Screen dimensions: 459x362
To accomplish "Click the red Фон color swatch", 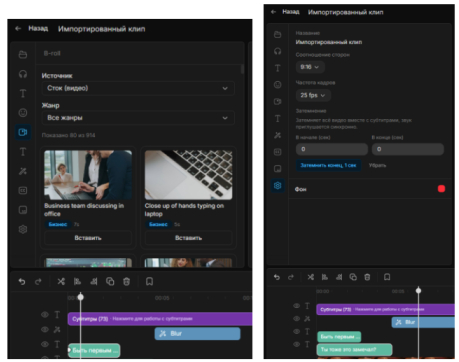I will pos(441,189).
